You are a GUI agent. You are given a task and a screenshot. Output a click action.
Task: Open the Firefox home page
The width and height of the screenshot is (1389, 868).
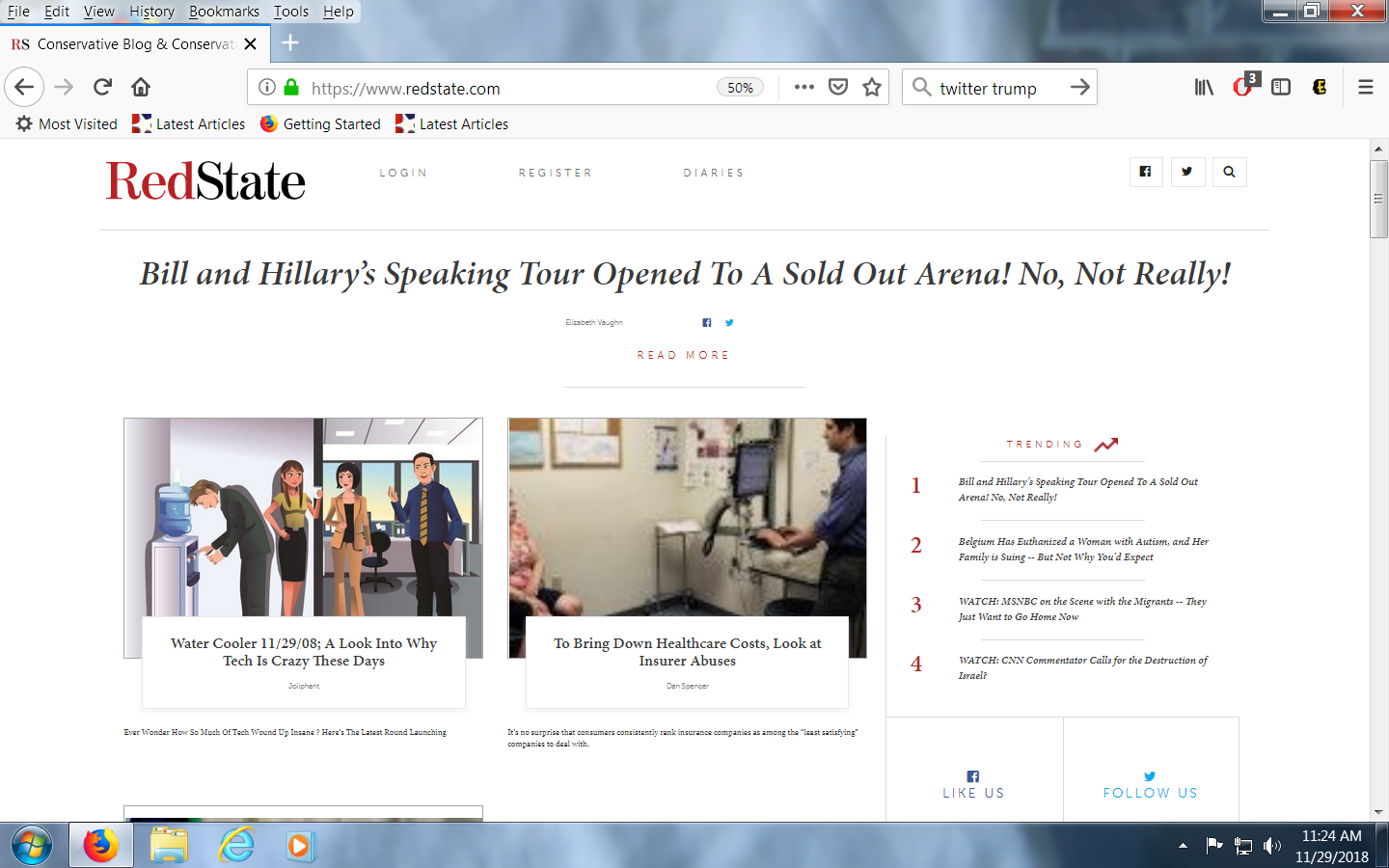(x=141, y=87)
